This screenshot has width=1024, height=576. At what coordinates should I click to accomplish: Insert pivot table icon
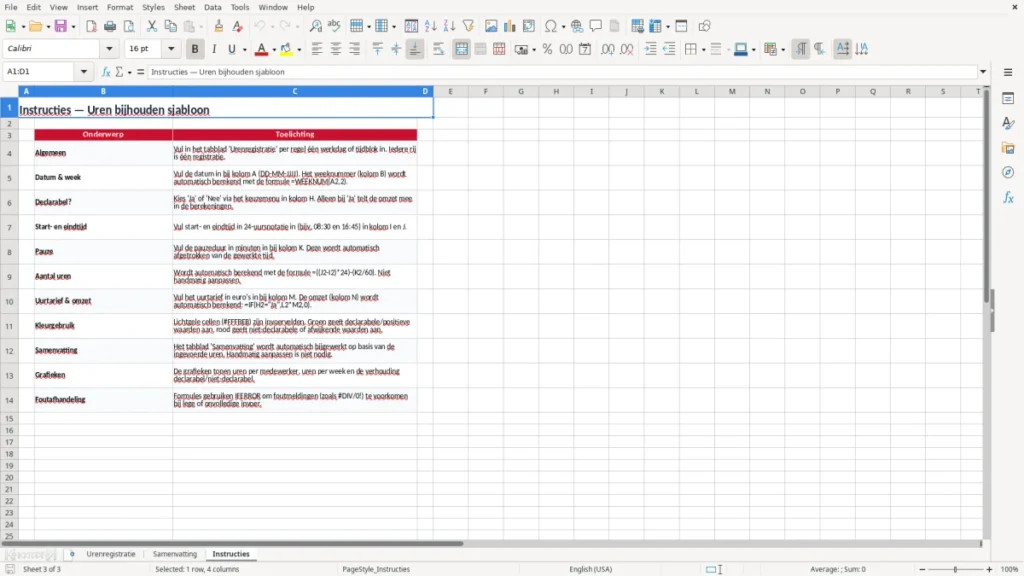(x=529, y=26)
